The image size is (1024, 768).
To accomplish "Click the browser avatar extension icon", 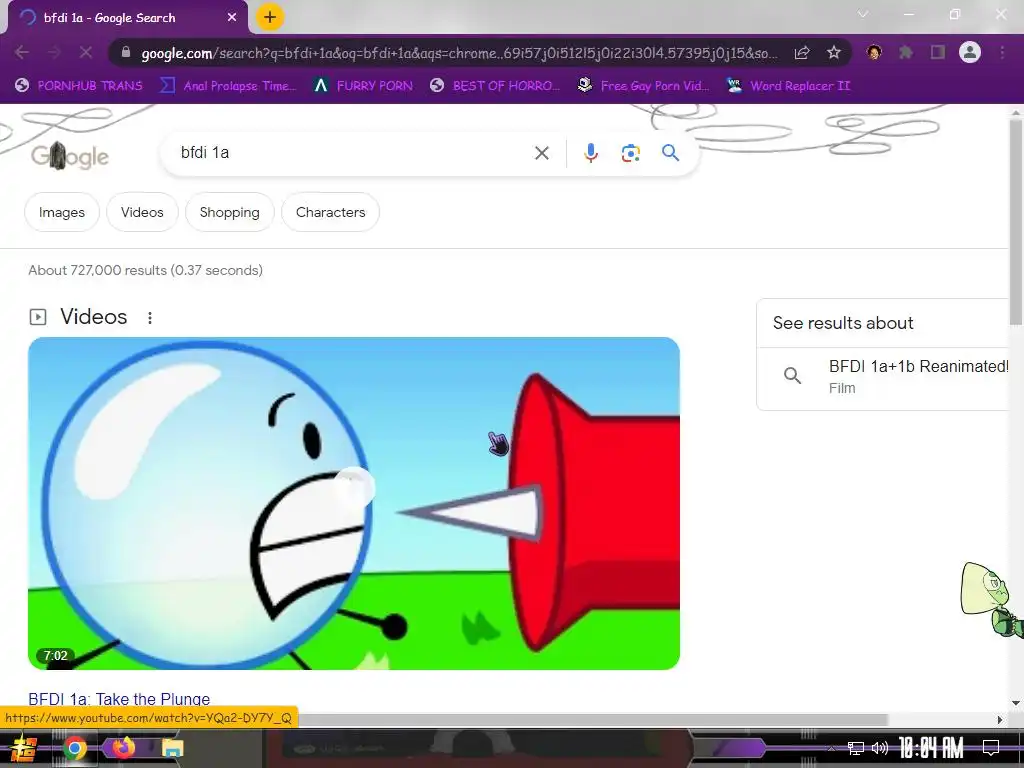I will [874, 52].
